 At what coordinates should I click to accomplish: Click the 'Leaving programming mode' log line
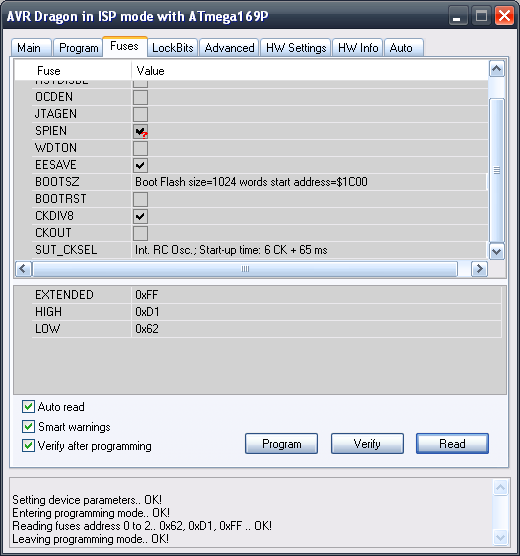(90, 539)
